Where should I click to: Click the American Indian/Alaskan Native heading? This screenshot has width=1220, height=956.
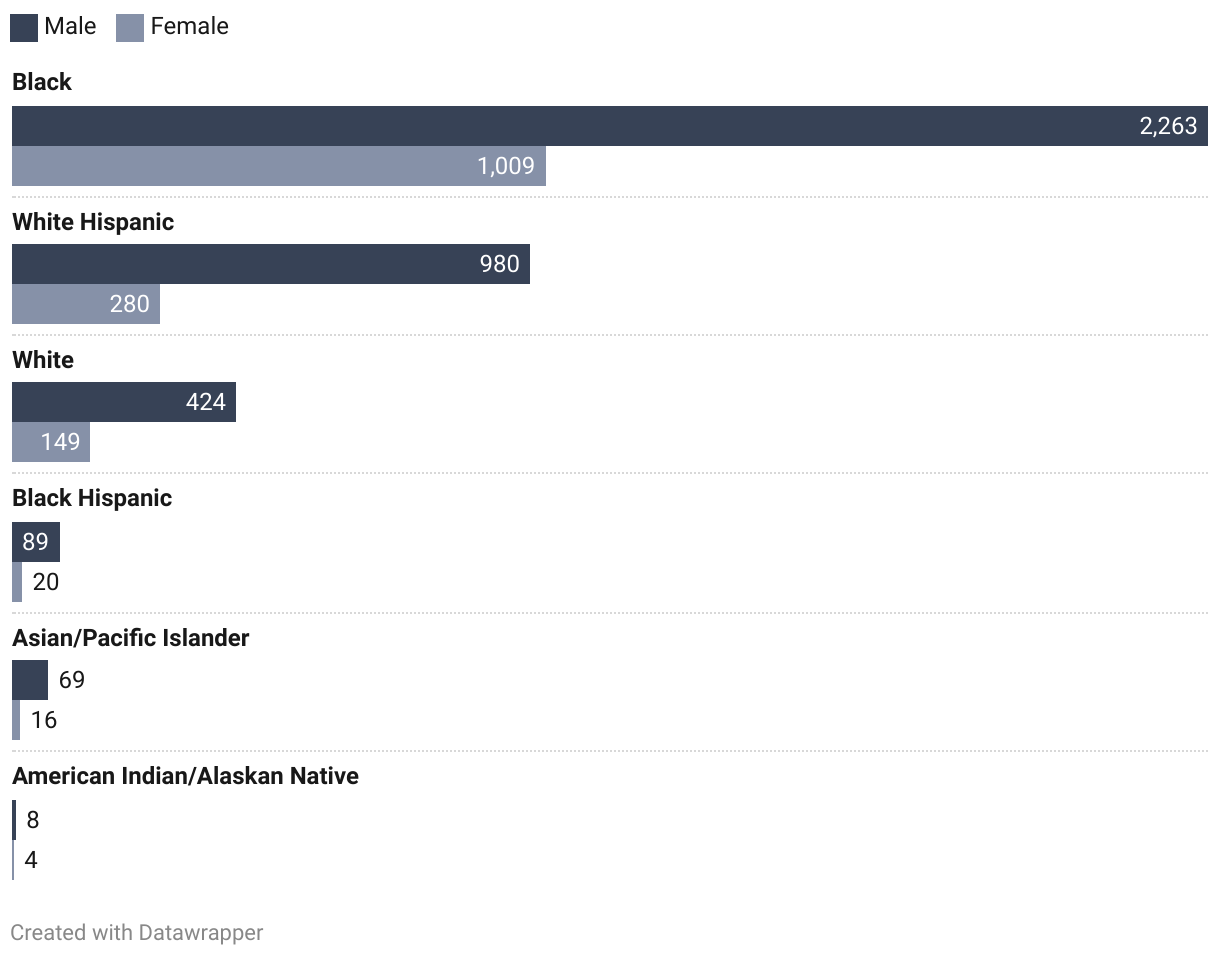[x=185, y=776]
